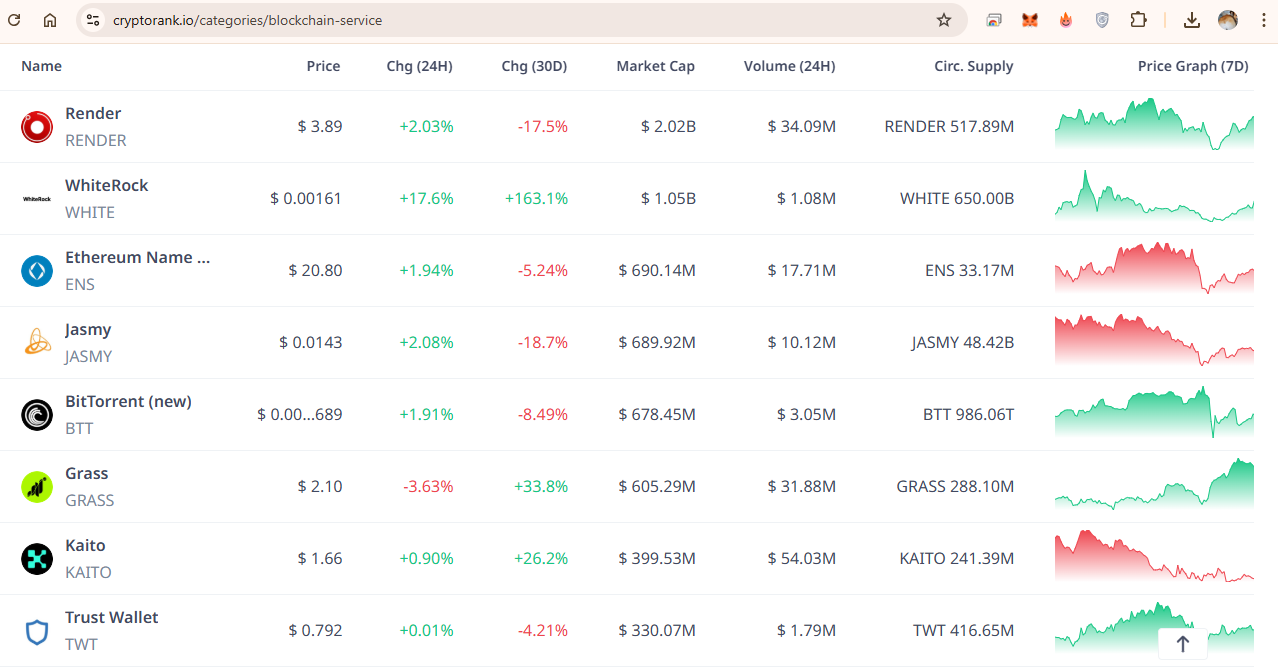The height and width of the screenshot is (672, 1278).
Task: Open browser downloads icon
Action: (x=1191, y=20)
